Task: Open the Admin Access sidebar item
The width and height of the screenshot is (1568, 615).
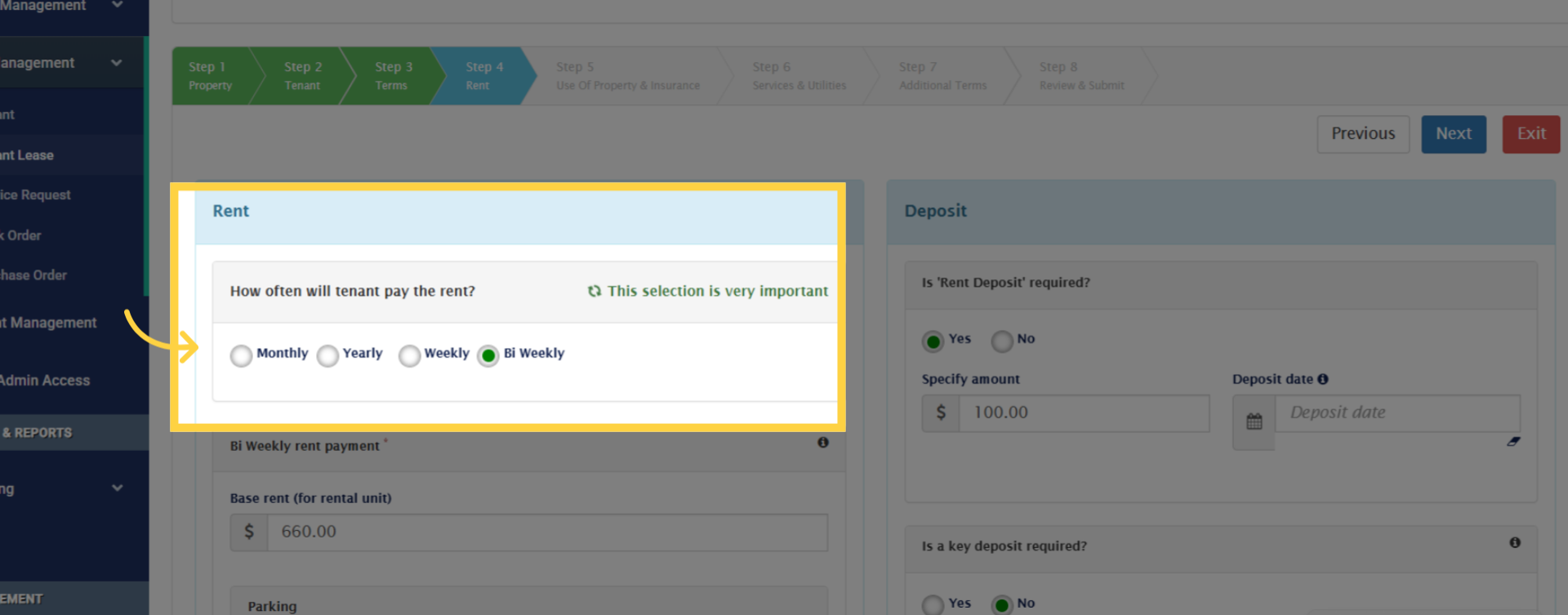Action: click(x=73, y=381)
